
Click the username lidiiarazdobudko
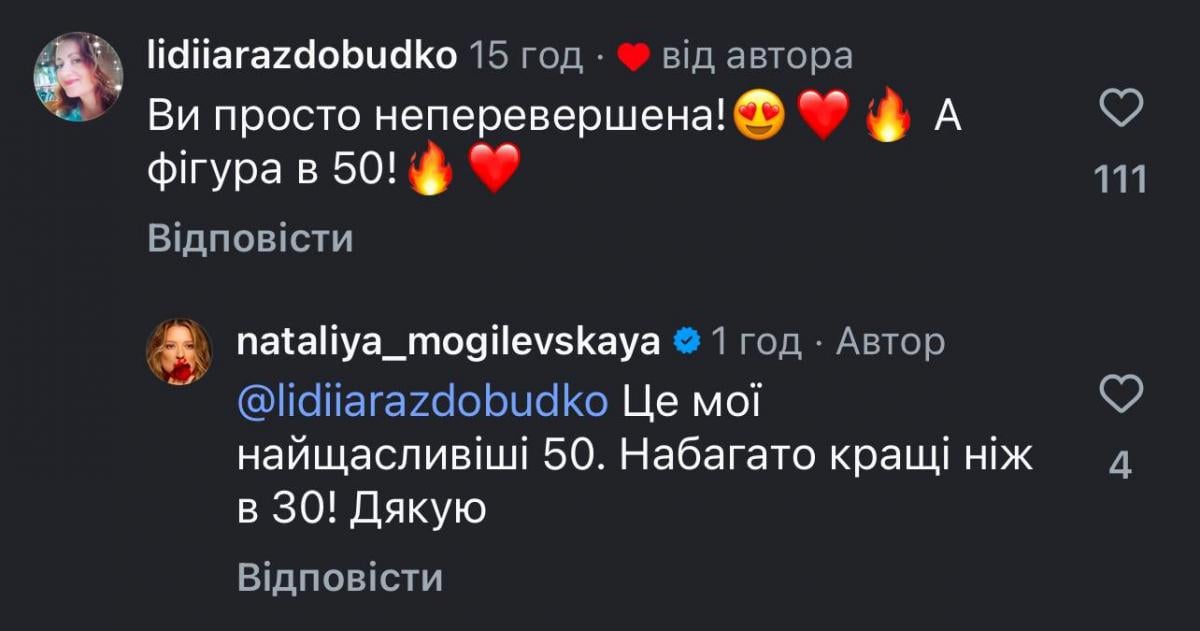[301, 56]
